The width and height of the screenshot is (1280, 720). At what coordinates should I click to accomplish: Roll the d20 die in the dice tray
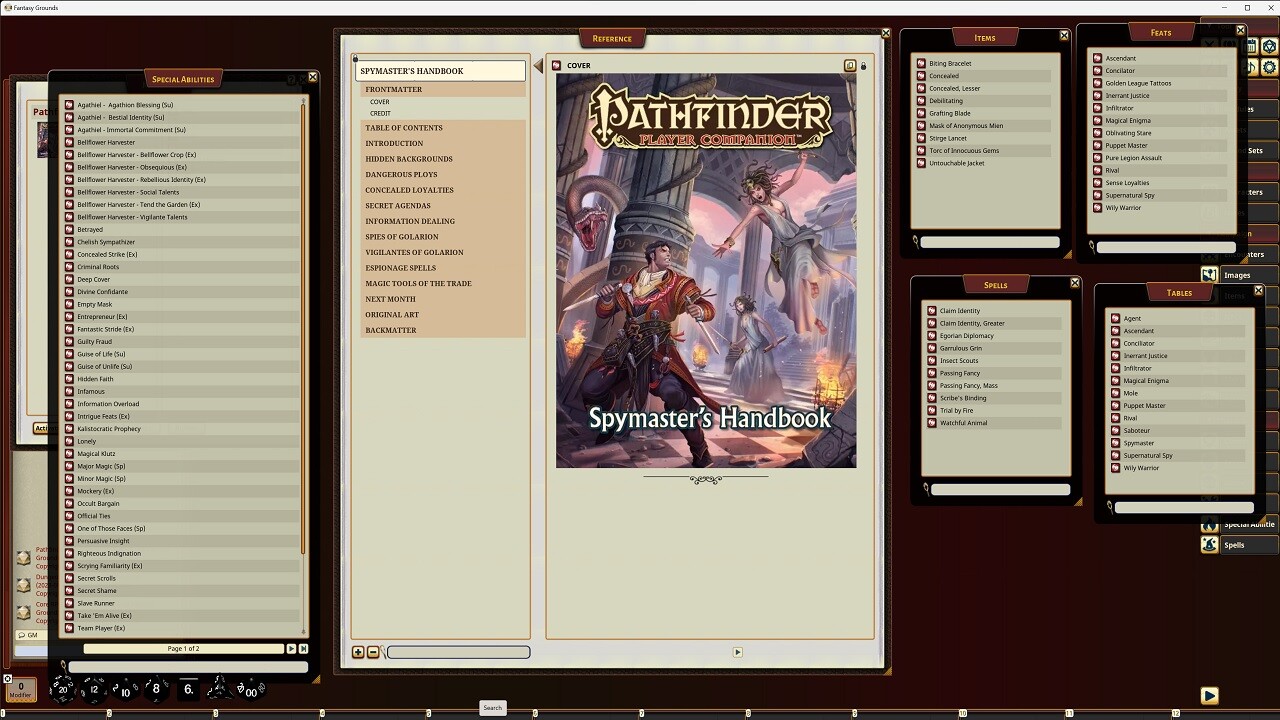click(x=63, y=689)
